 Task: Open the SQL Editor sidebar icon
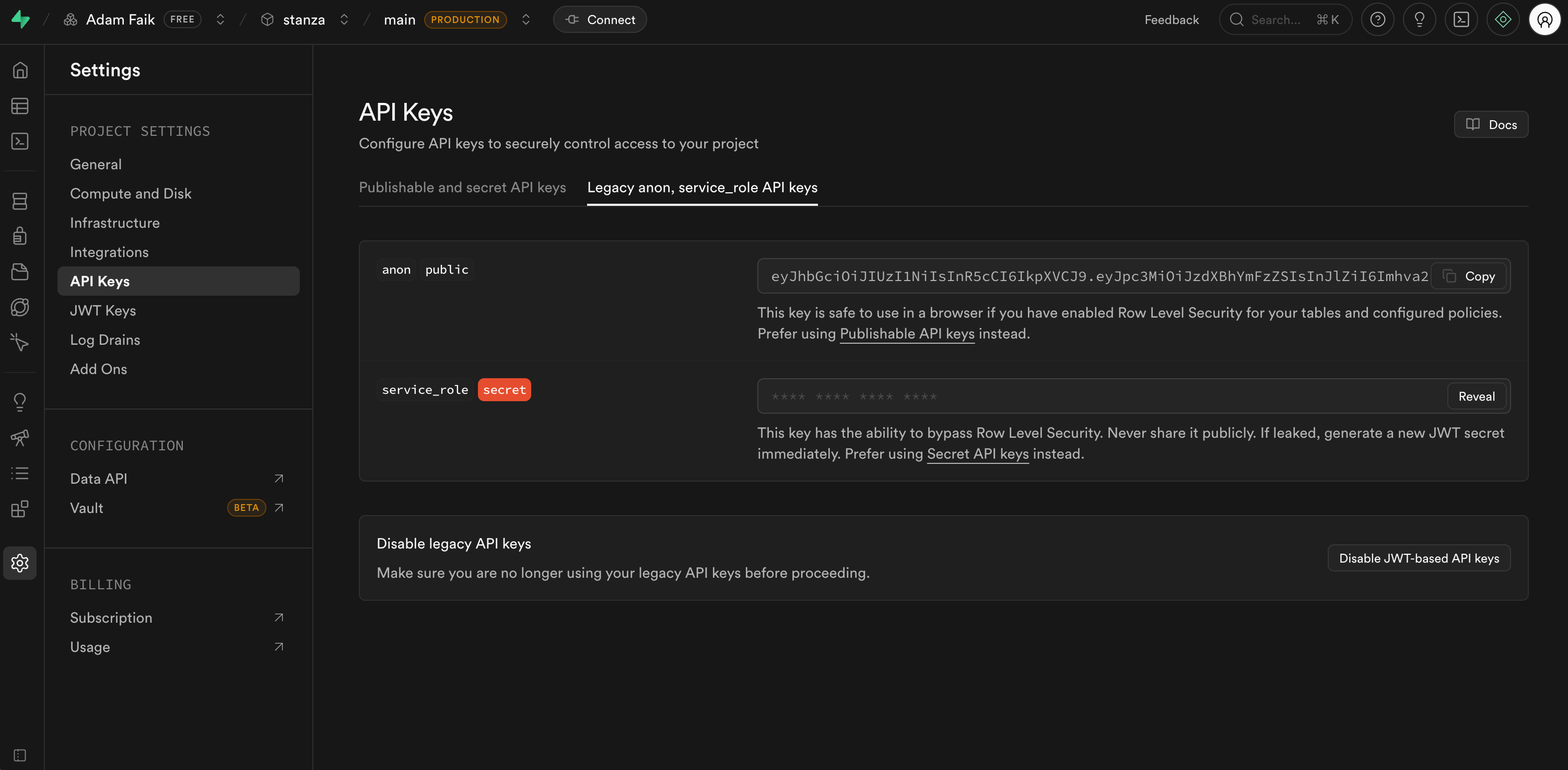20,141
